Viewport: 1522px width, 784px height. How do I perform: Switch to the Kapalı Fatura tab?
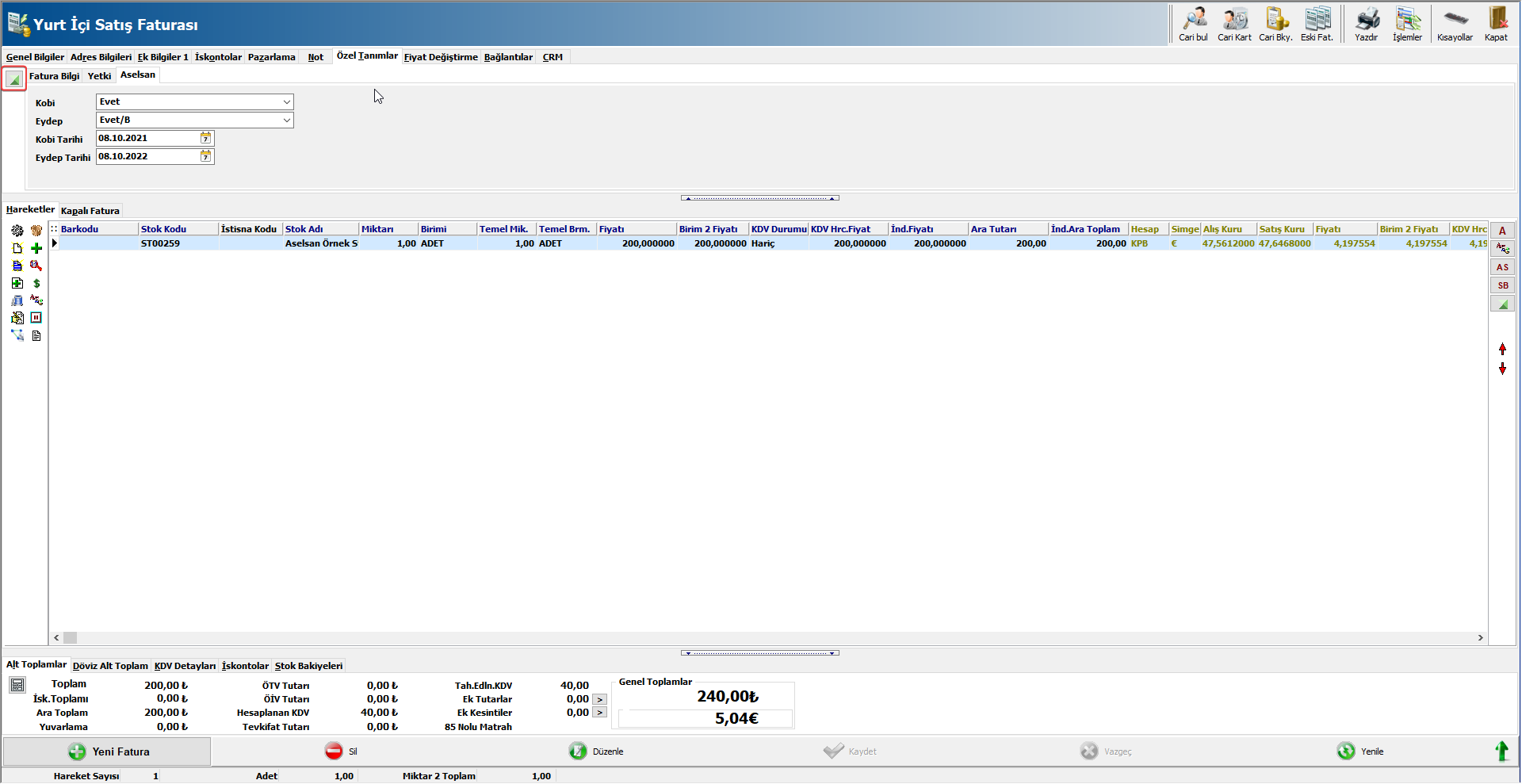tap(90, 211)
